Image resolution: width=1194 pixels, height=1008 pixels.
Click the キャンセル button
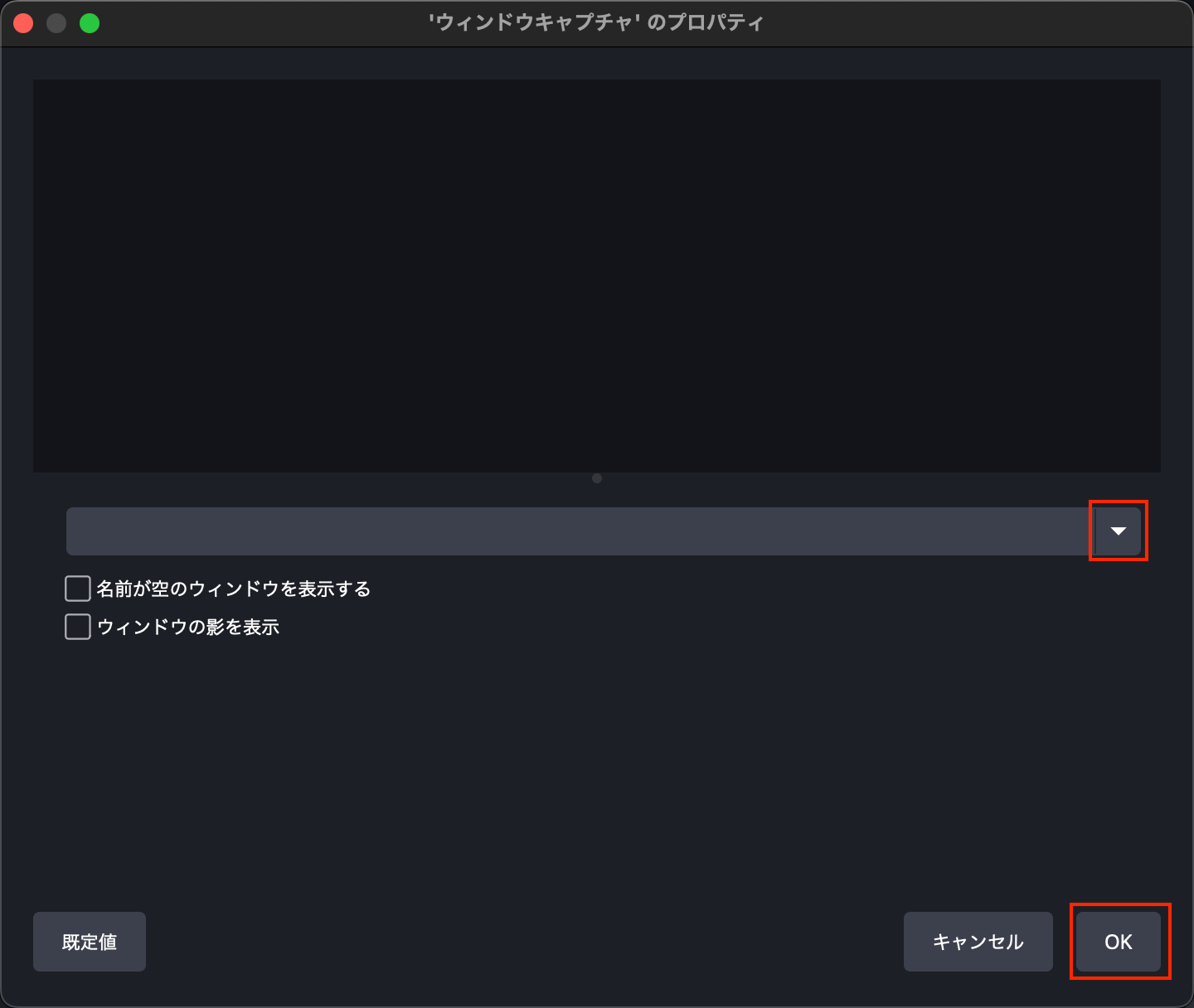978,942
